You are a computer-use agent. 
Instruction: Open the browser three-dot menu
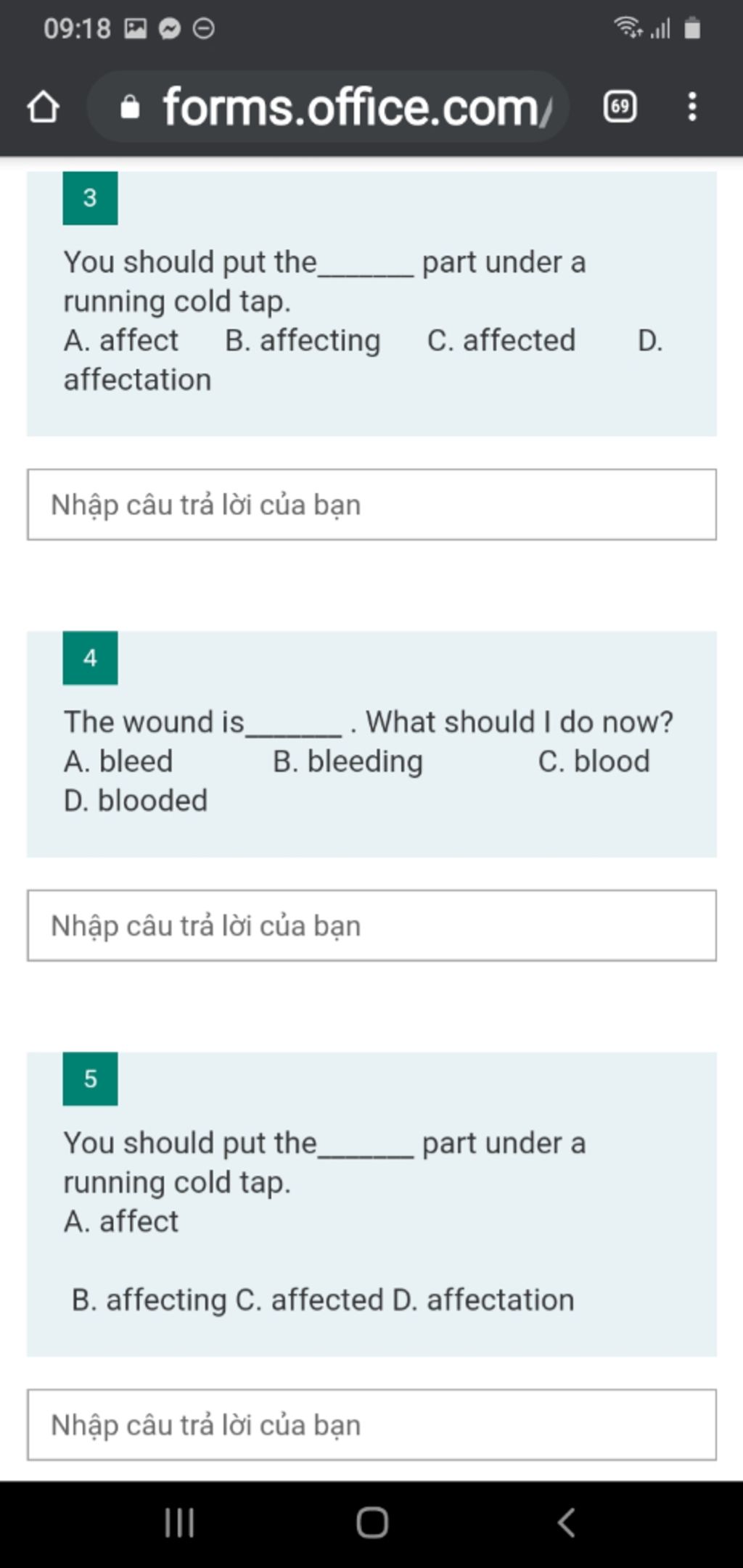[x=692, y=107]
